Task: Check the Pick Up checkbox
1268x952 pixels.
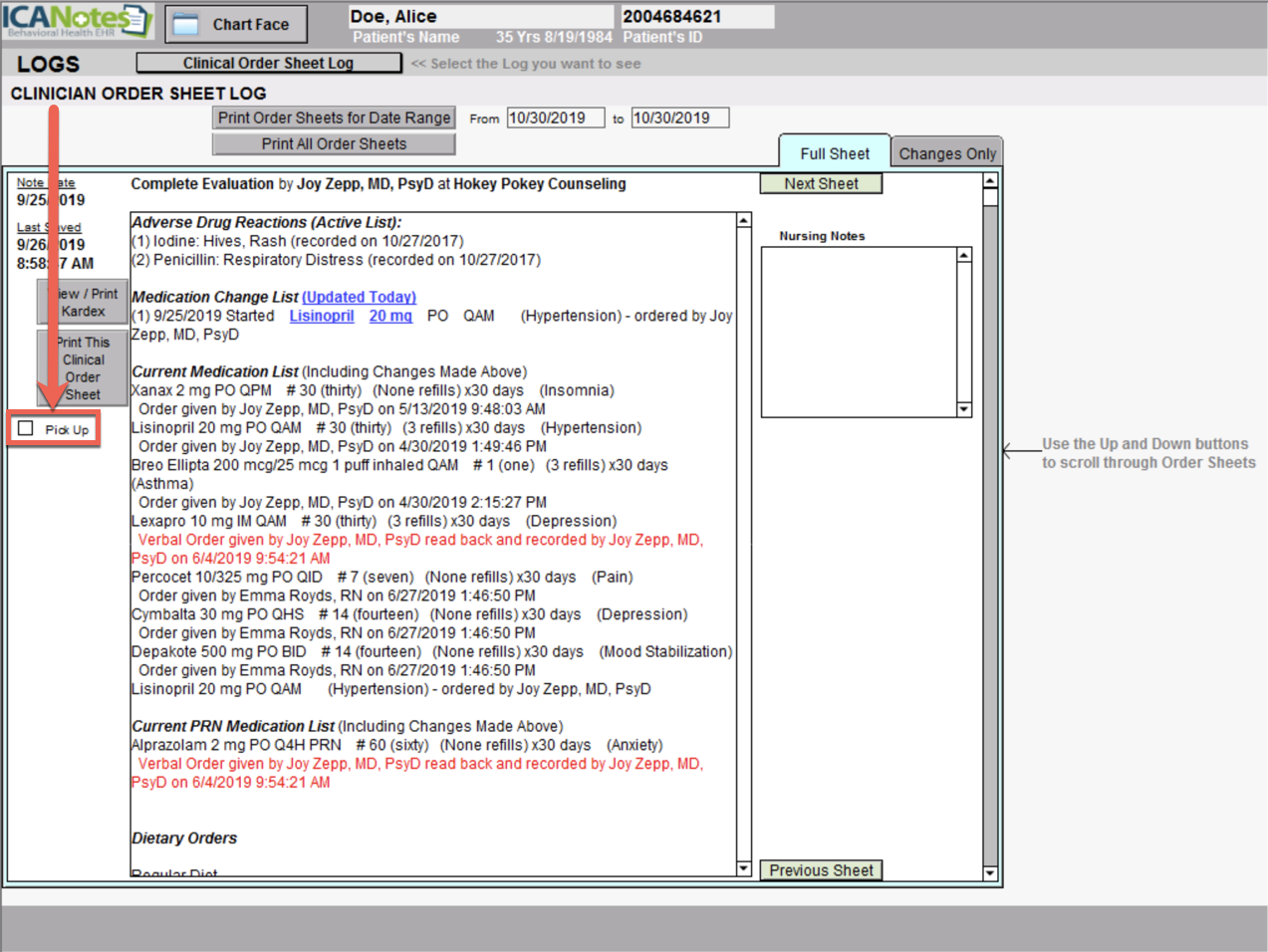Action: (26, 428)
